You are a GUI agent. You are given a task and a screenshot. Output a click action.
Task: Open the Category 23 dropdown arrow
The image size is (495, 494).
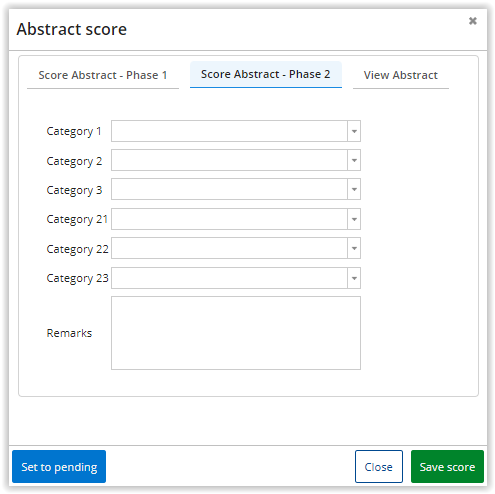pos(354,278)
